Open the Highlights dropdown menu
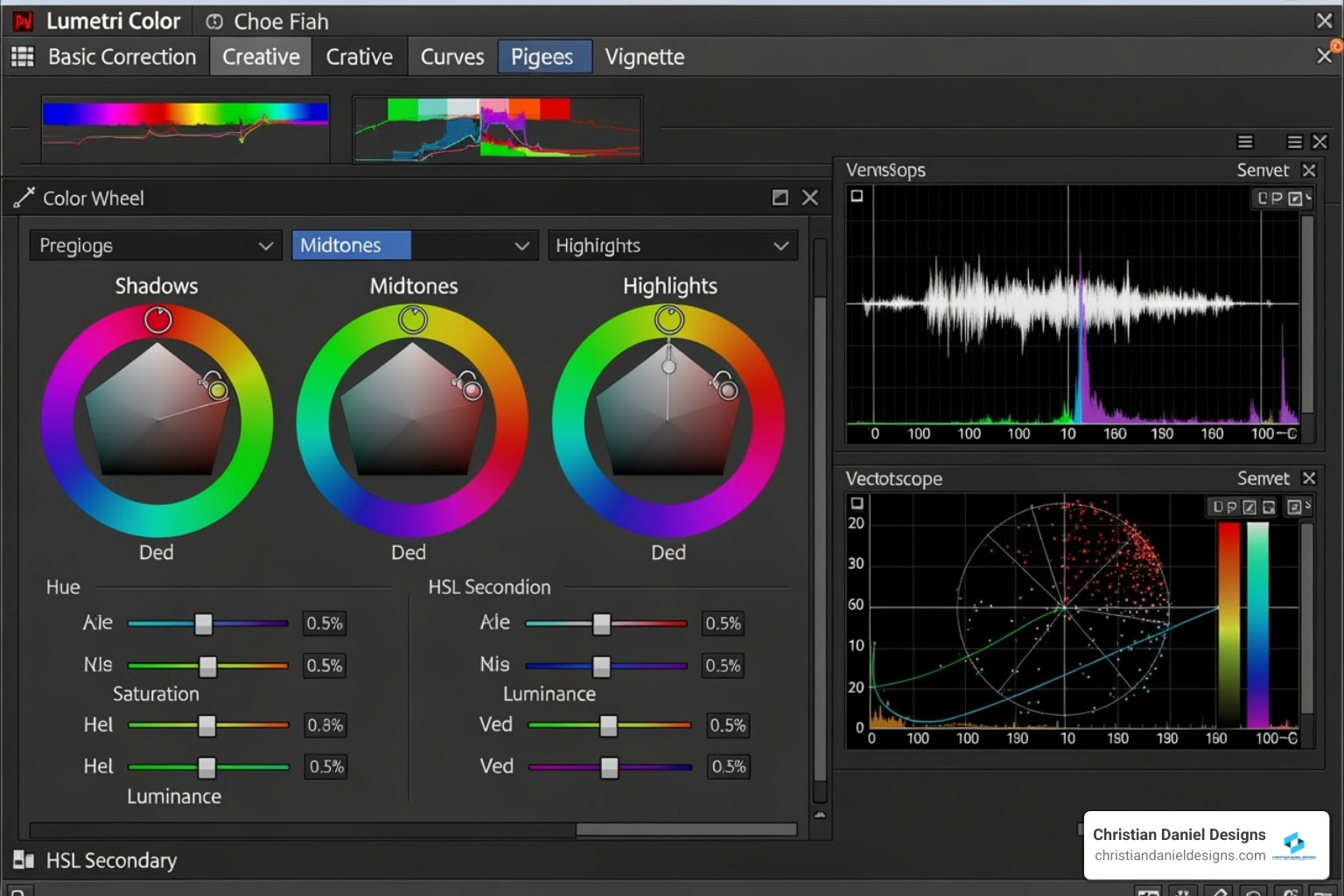 (x=672, y=246)
